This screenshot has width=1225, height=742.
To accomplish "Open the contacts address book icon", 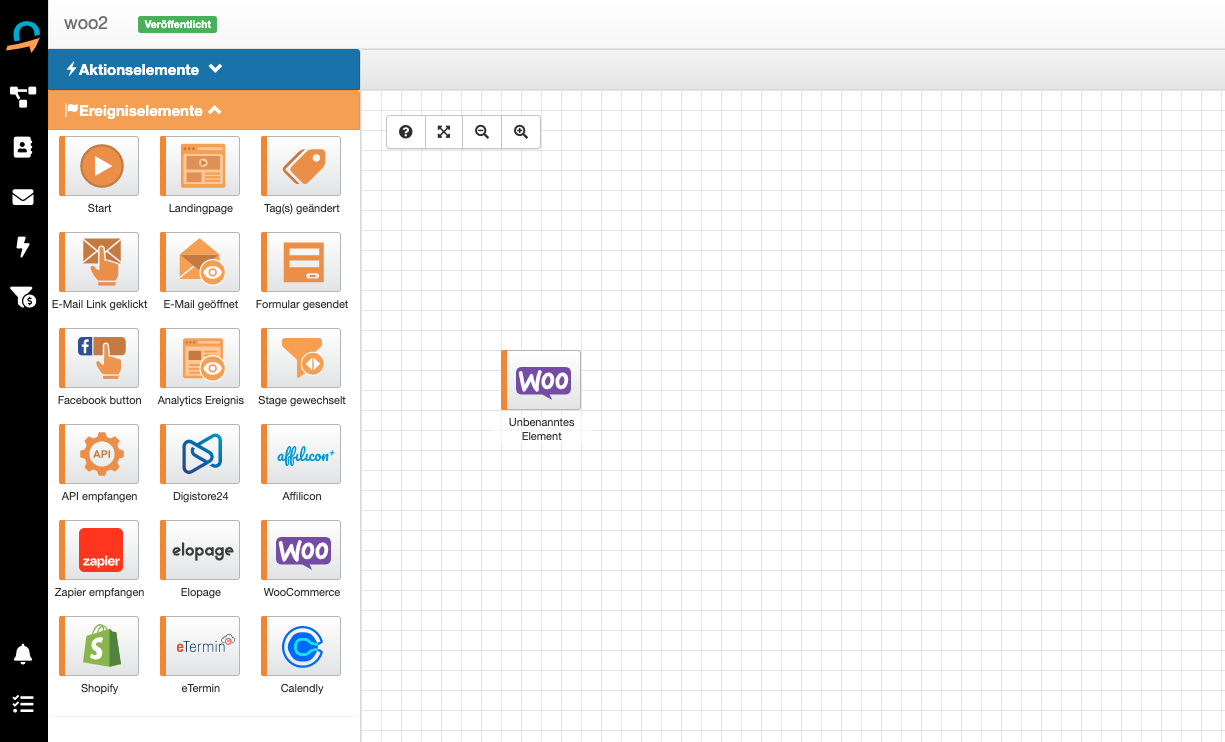I will coord(23,147).
